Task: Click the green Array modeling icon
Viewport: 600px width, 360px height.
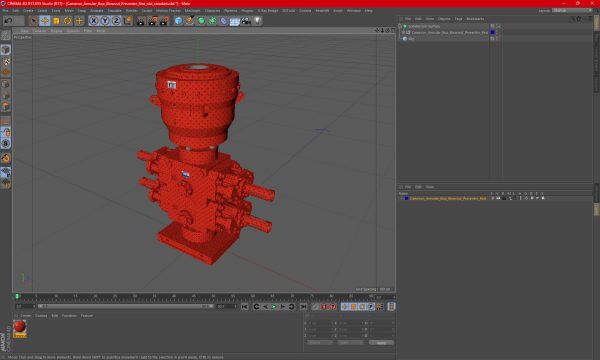Action: tap(212, 21)
